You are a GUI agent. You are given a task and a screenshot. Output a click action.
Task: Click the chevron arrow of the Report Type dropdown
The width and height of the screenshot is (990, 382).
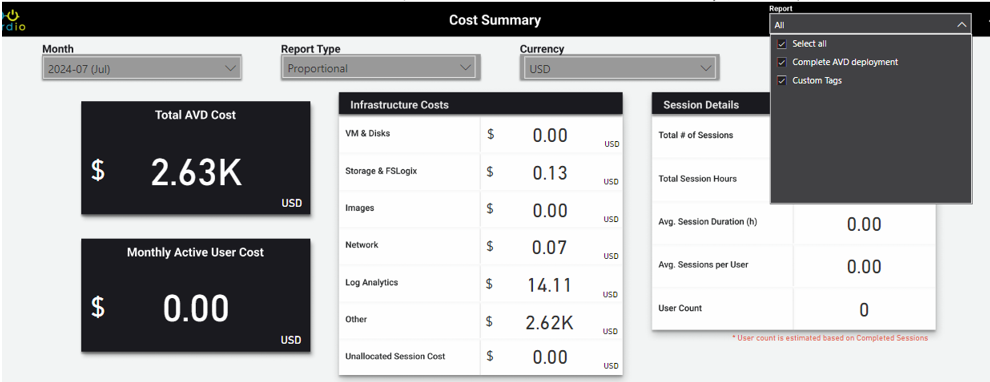[466, 68]
